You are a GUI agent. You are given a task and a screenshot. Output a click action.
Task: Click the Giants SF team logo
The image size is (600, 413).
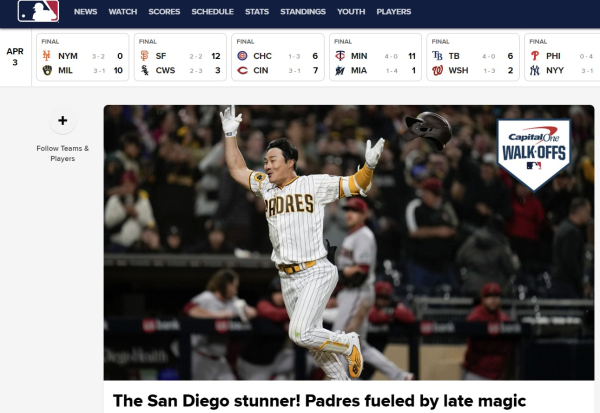pos(144,56)
